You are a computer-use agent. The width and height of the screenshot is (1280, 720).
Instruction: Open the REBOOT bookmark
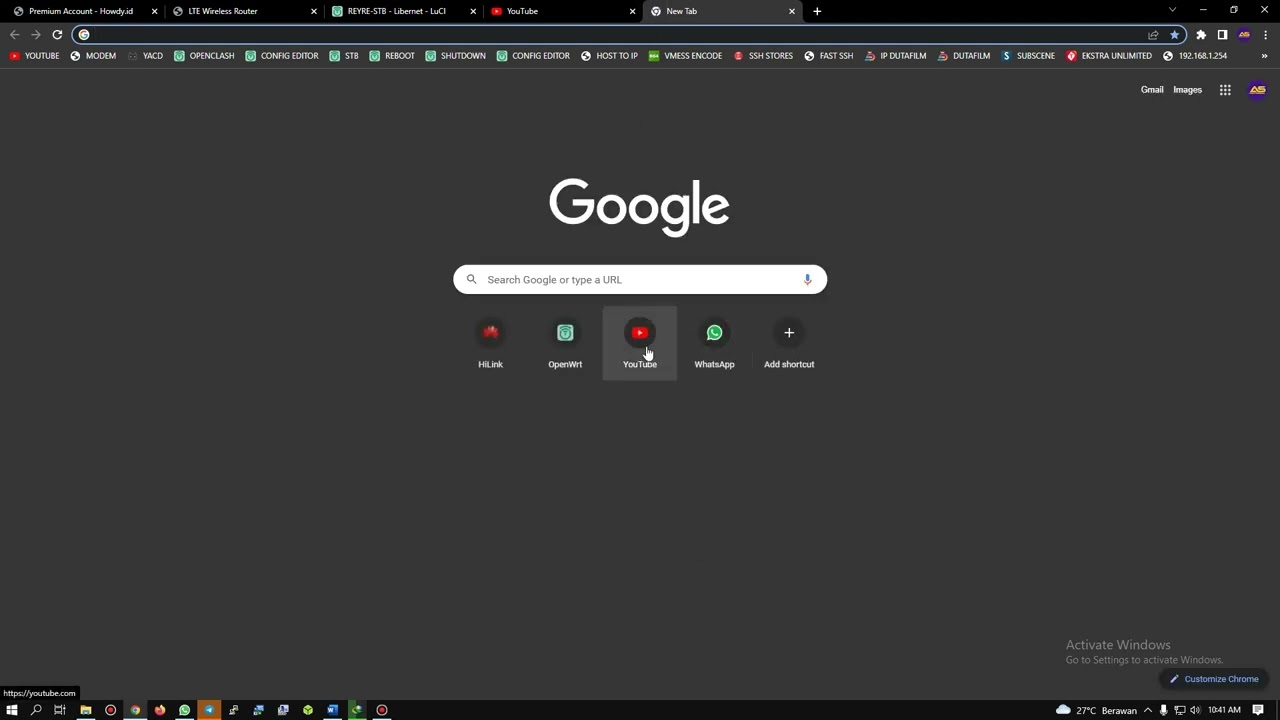pyautogui.click(x=392, y=56)
